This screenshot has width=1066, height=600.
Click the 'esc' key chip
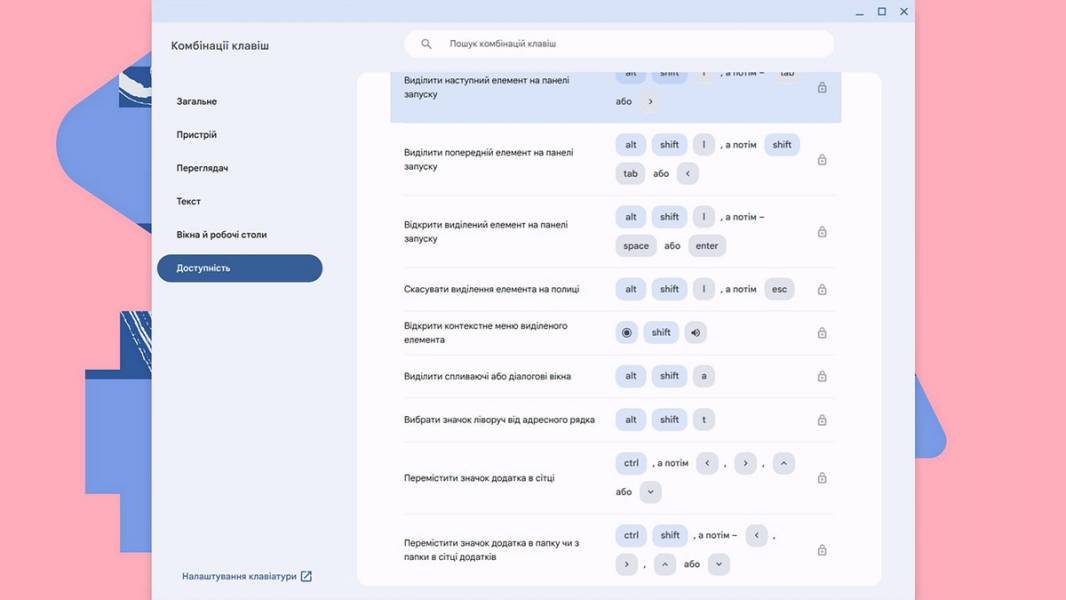tap(779, 289)
